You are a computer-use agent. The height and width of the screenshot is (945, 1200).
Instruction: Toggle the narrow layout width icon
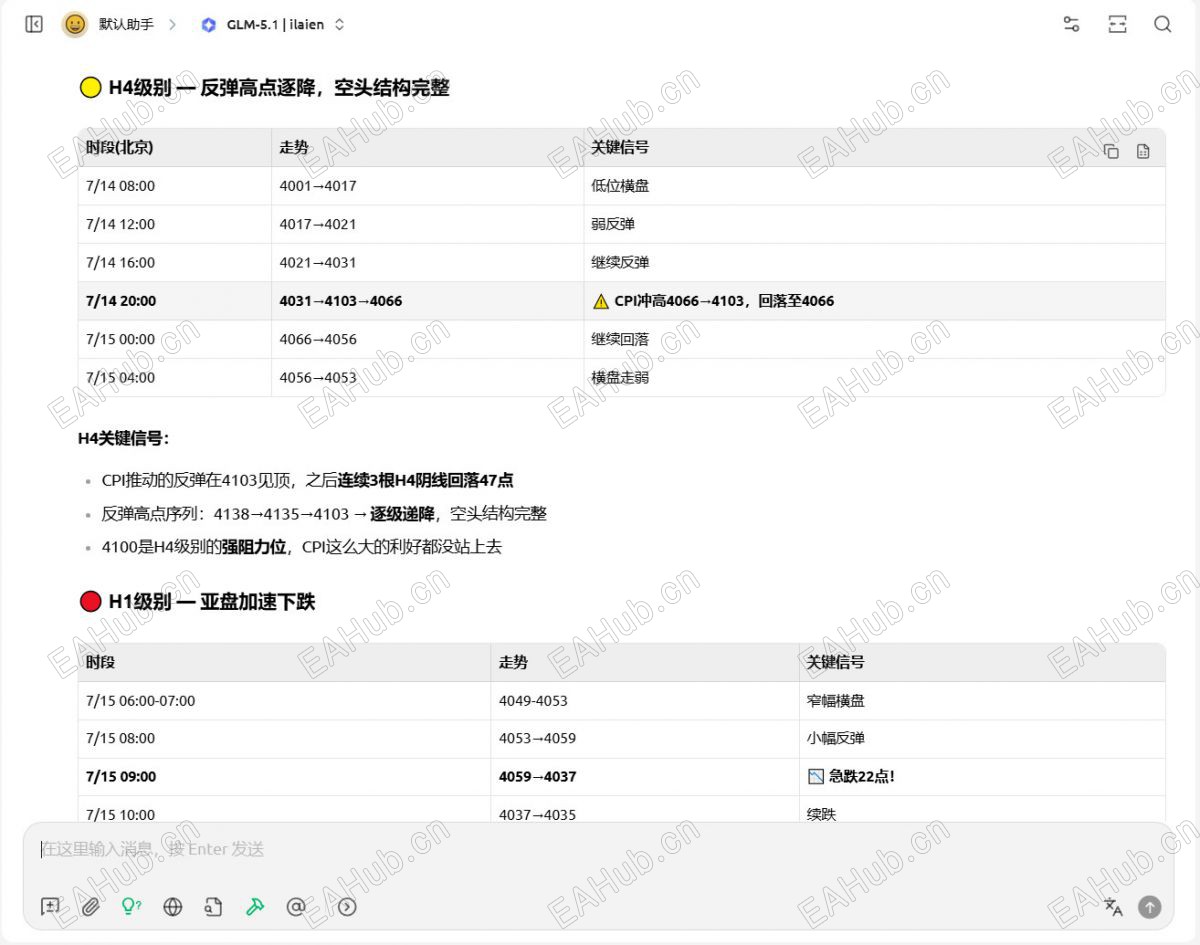pyautogui.click(x=1117, y=24)
